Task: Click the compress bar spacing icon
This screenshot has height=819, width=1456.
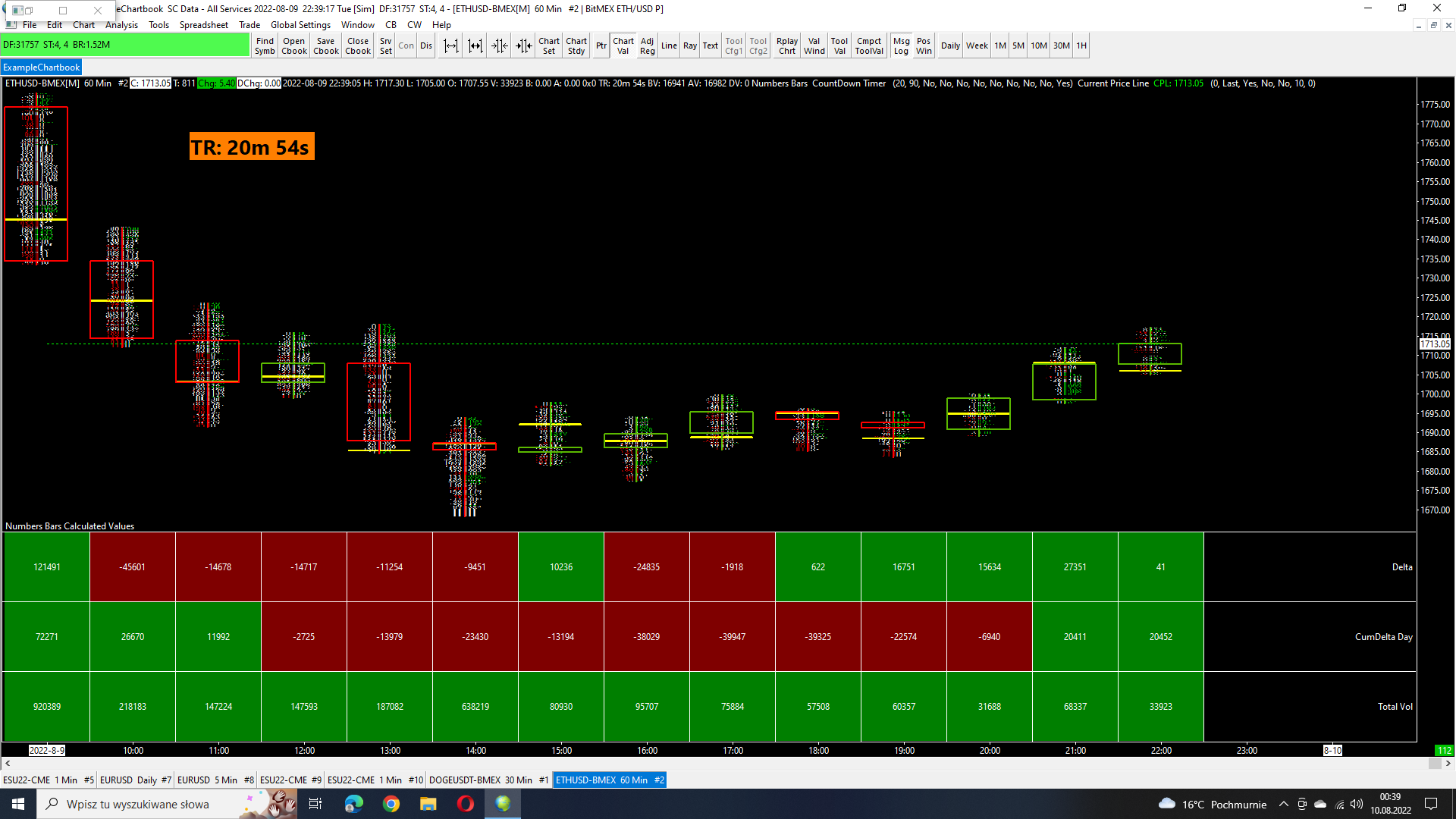Action: 475,46
